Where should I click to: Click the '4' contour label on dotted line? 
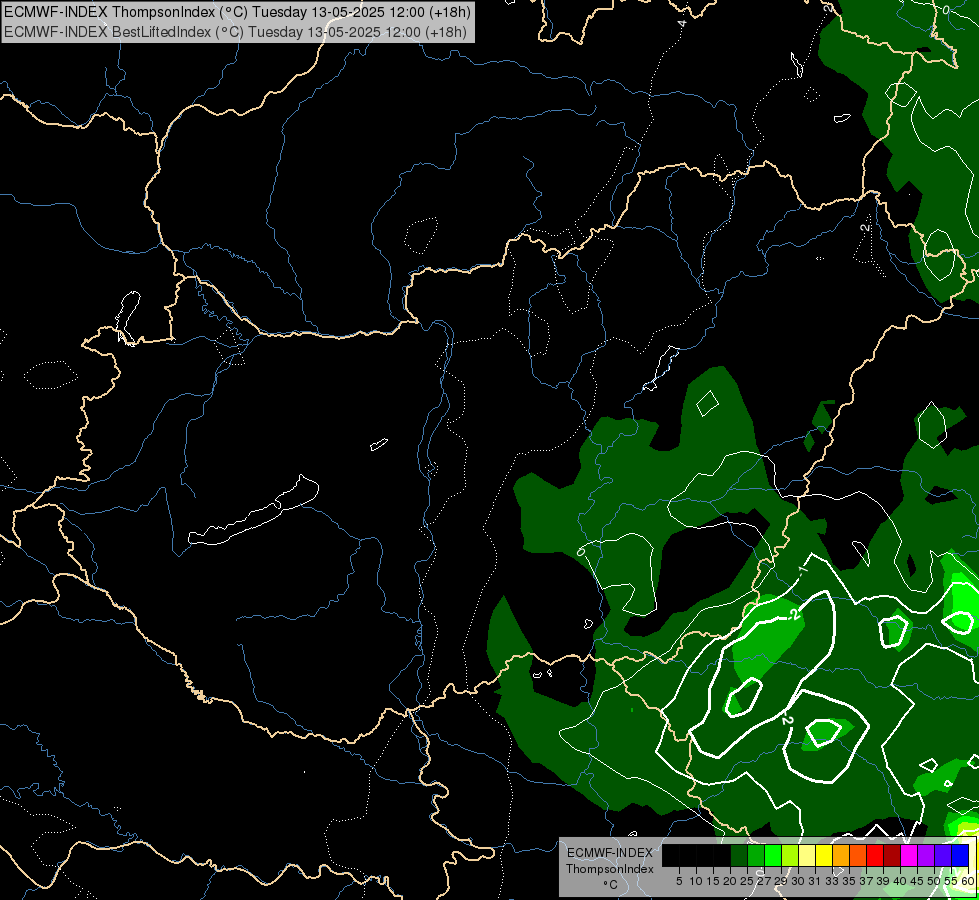pos(682,23)
